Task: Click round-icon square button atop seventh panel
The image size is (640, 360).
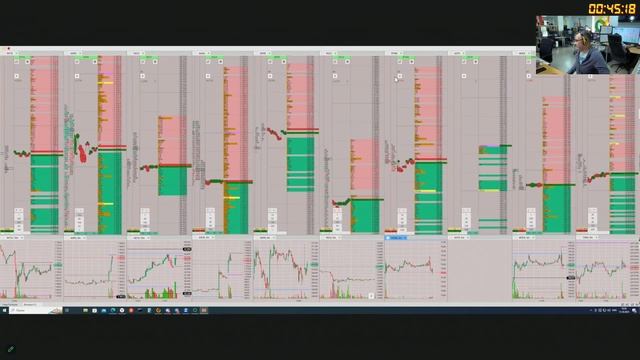Action: click(411, 62)
